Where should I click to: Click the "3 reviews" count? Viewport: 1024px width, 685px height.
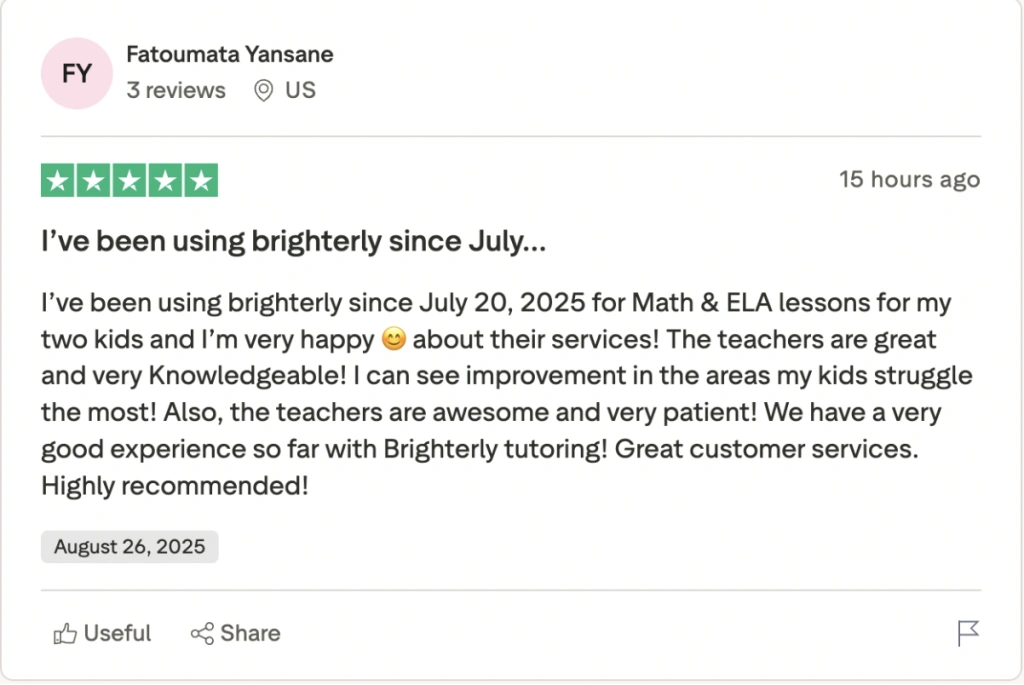click(176, 90)
